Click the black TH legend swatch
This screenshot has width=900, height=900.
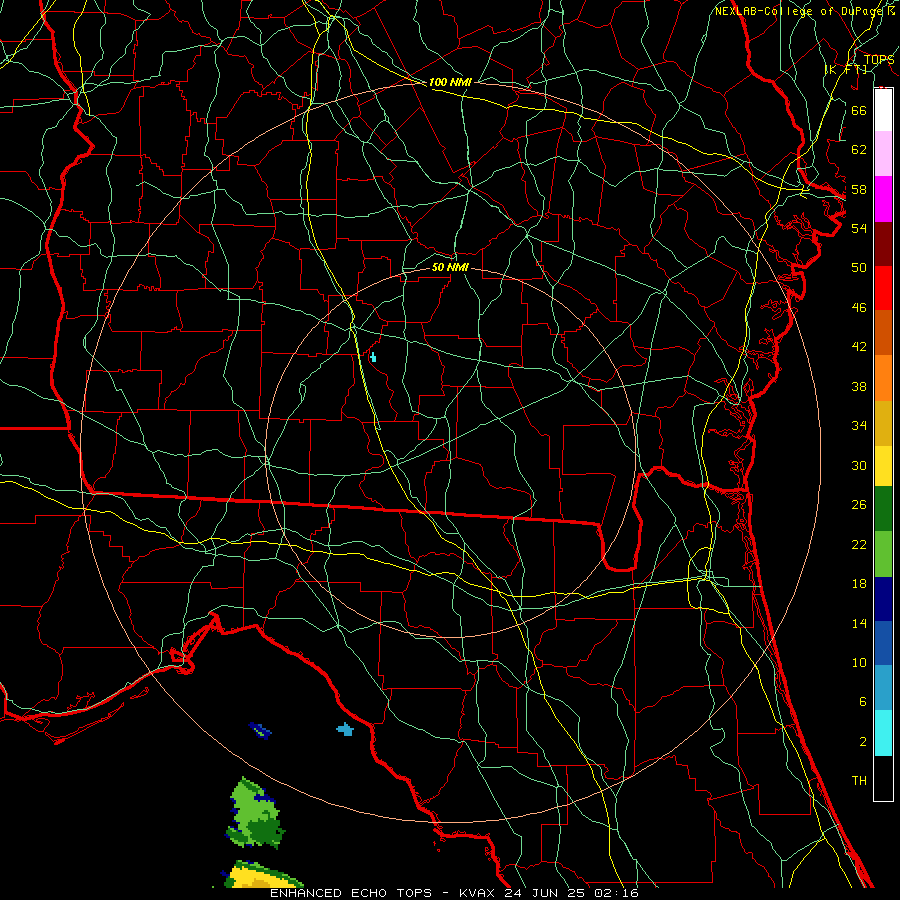[883, 778]
